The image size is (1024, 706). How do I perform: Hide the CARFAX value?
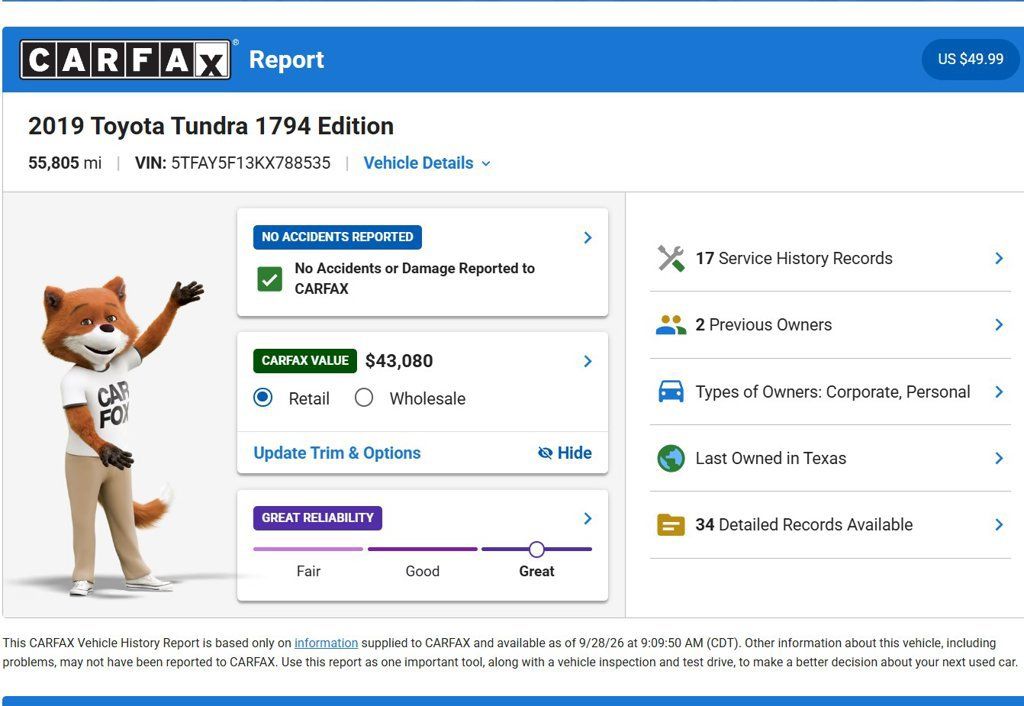tap(564, 453)
